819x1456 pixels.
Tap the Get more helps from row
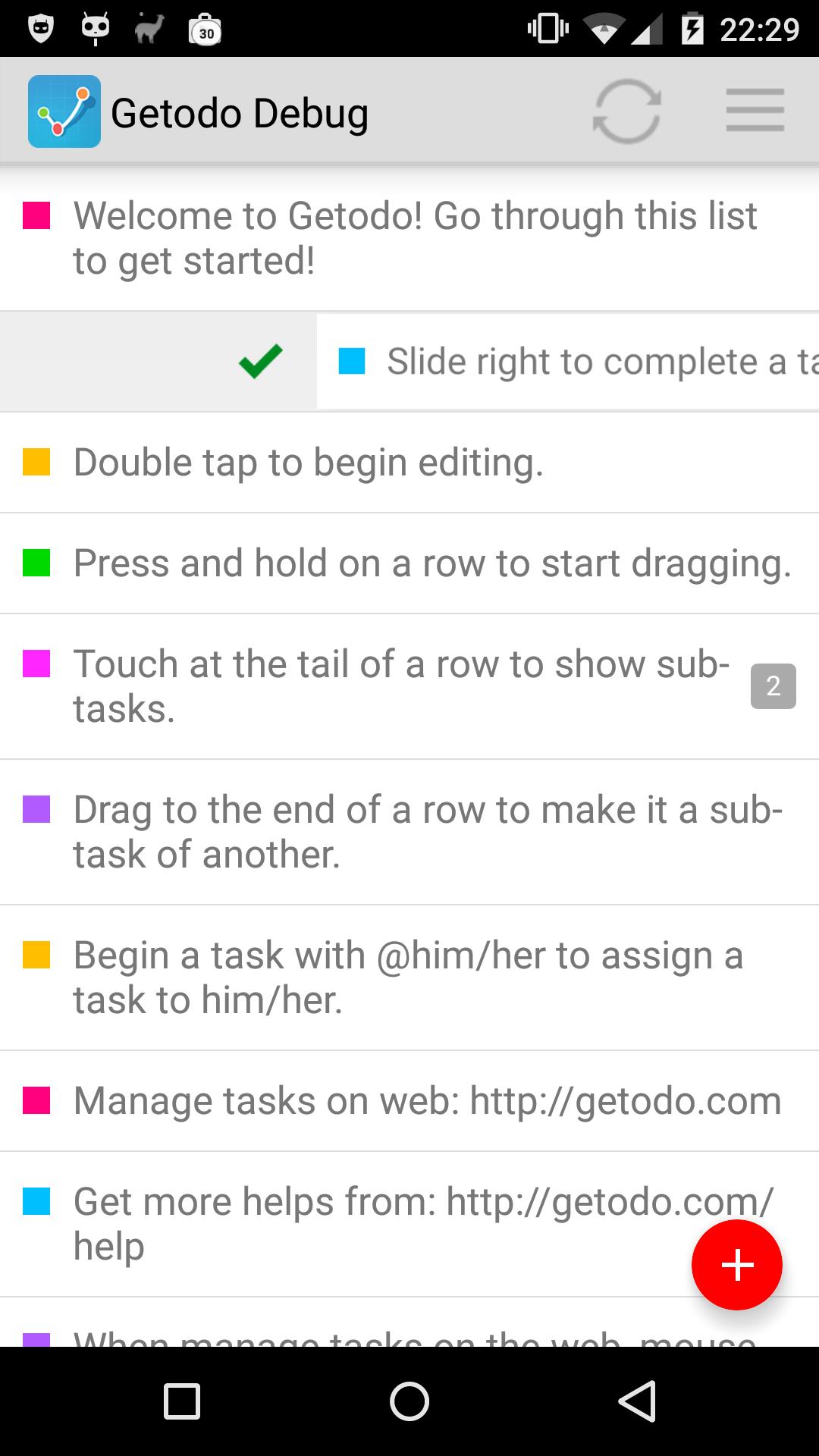pyautogui.click(x=379, y=1222)
